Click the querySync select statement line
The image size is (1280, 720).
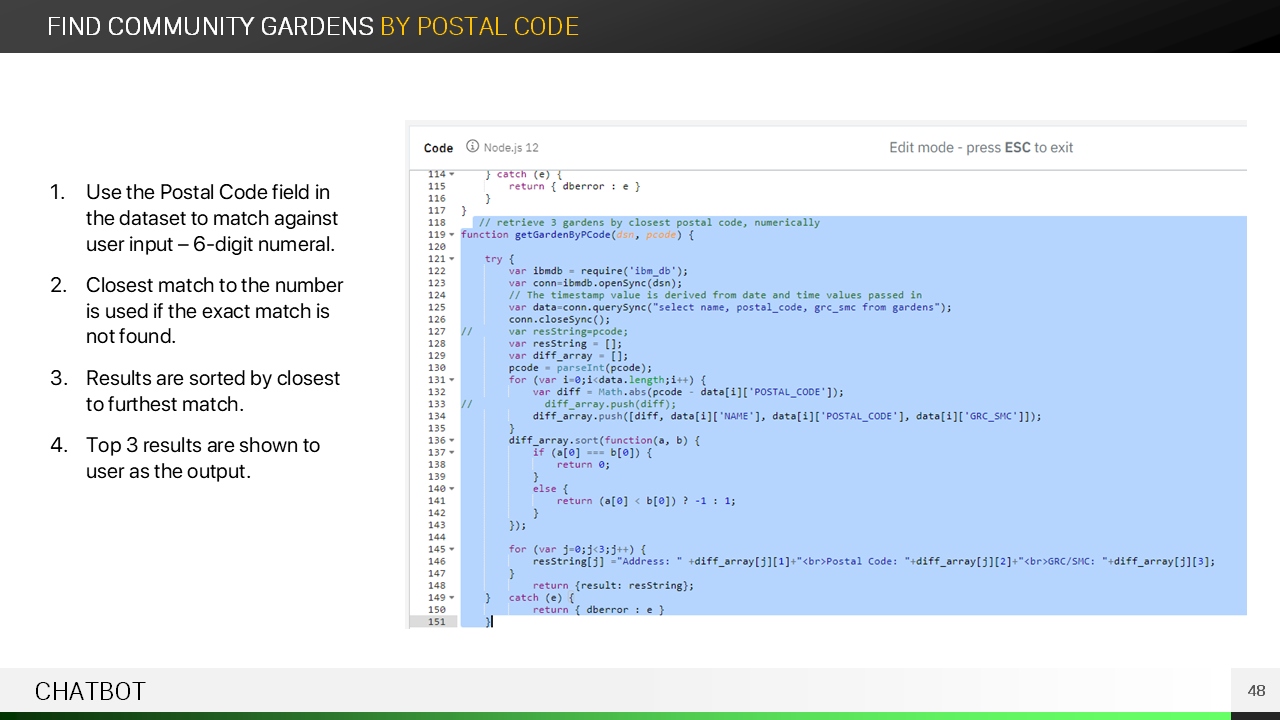coord(730,308)
